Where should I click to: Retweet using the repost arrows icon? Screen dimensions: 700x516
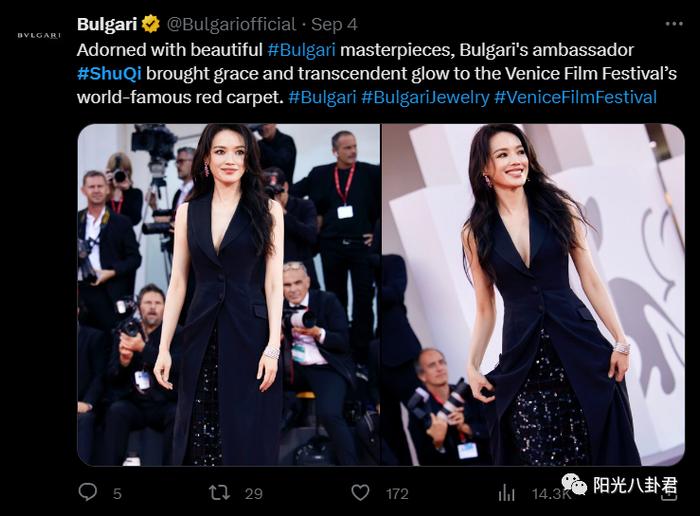(x=219, y=493)
